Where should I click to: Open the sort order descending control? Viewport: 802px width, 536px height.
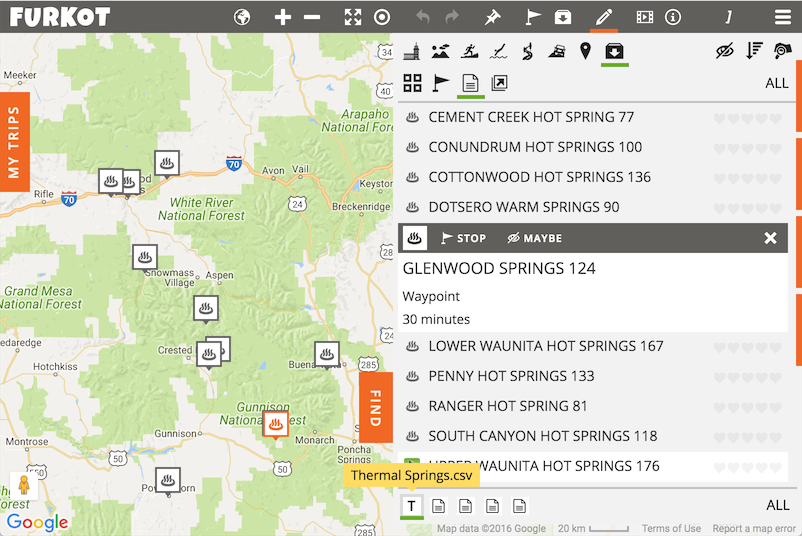pyautogui.click(x=754, y=51)
